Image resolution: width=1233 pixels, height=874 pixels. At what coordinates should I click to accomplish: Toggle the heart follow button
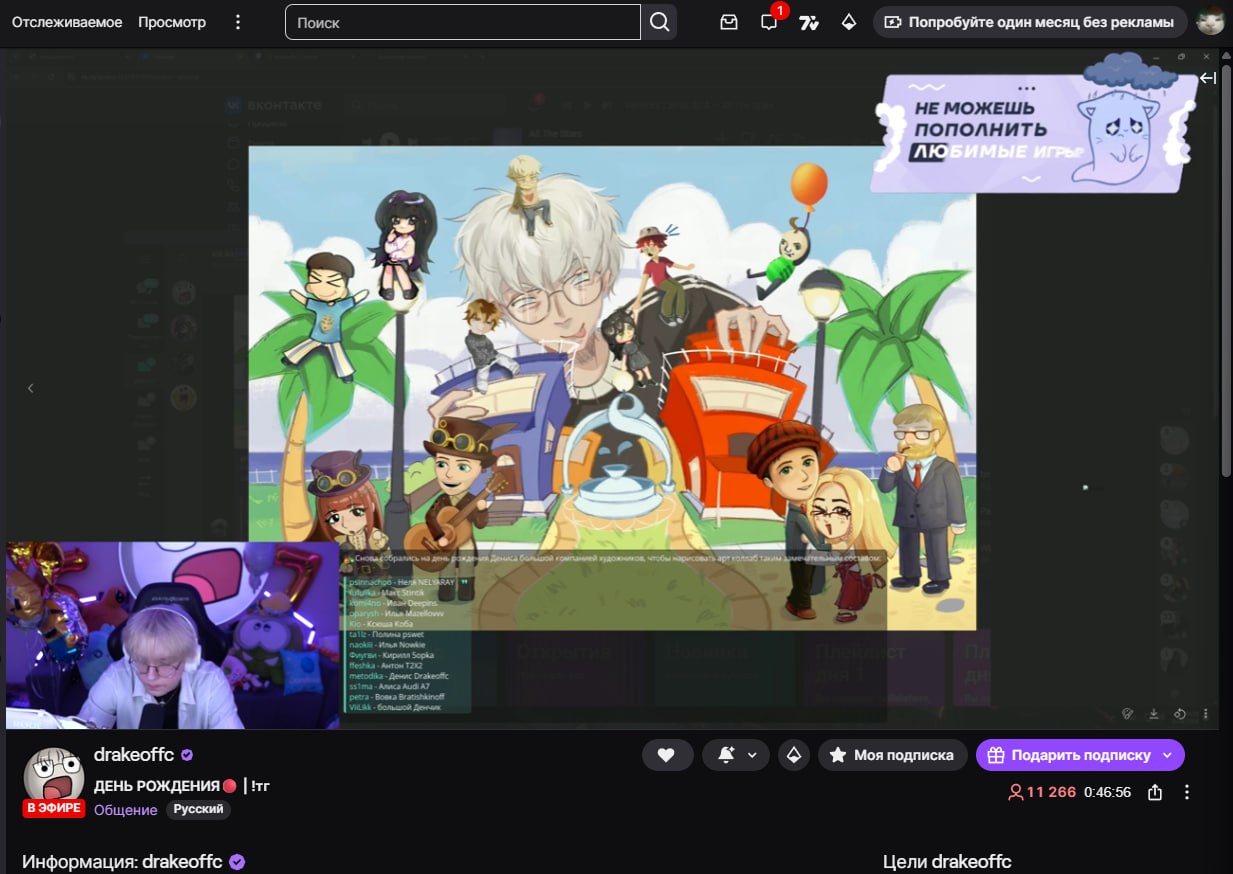(667, 755)
